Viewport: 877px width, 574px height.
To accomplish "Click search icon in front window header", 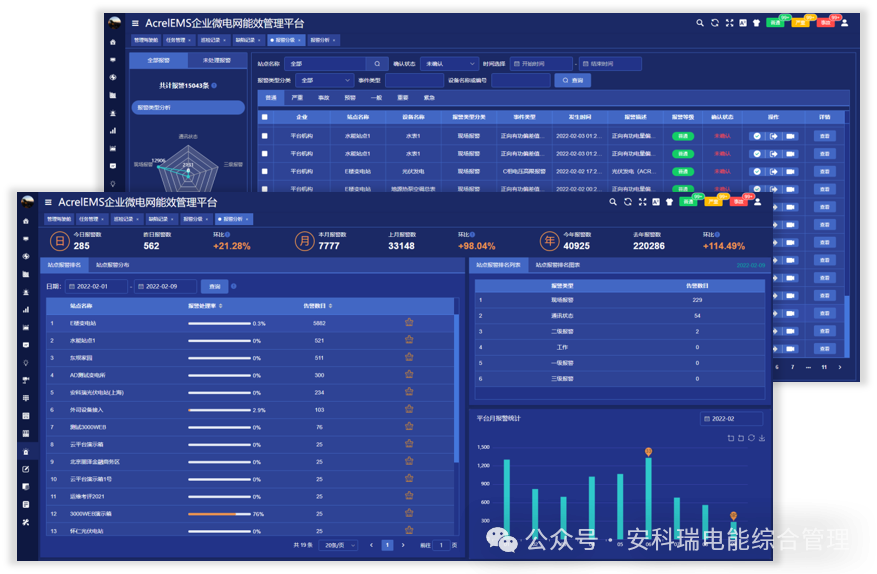I will coord(613,202).
